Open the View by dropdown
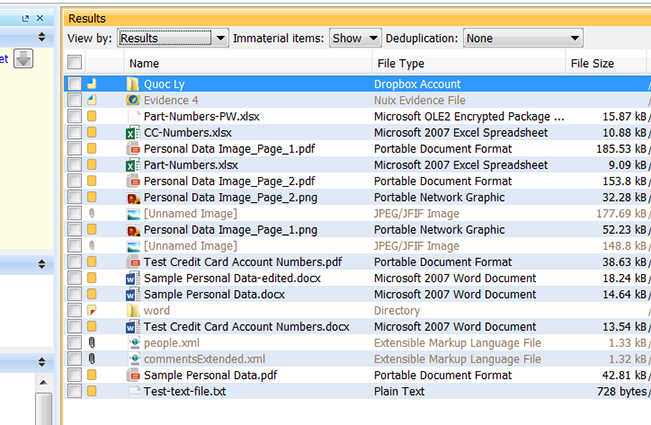The image size is (651, 425). pyautogui.click(x=173, y=38)
